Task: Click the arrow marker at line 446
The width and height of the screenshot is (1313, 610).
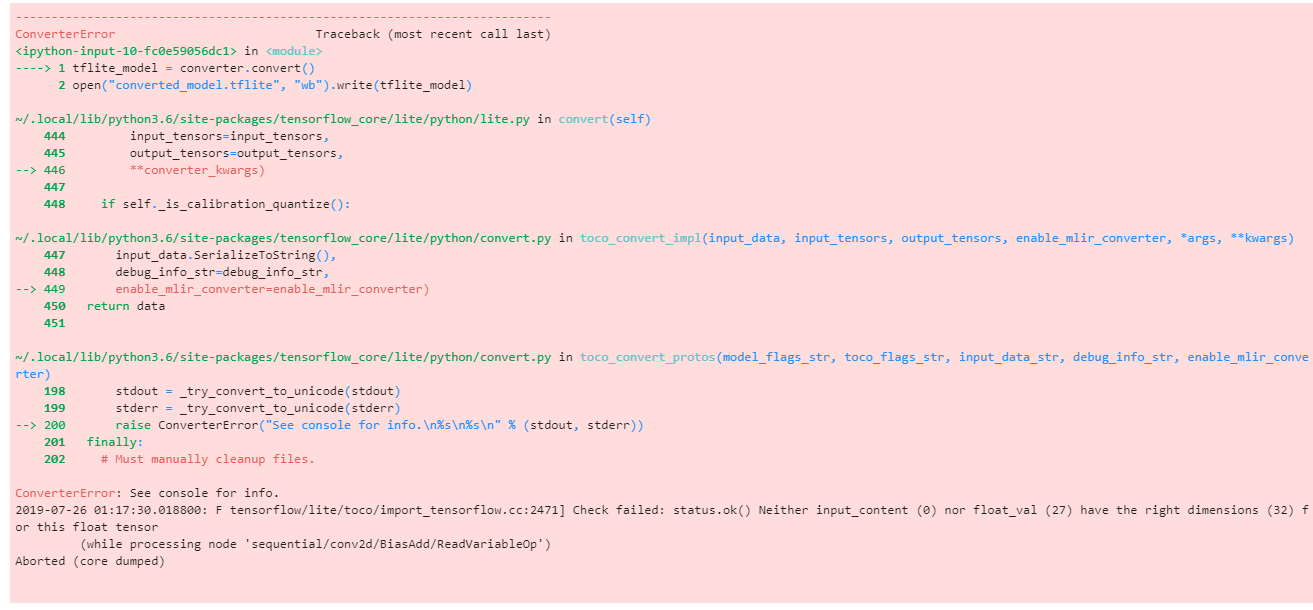Action: coord(26,170)
